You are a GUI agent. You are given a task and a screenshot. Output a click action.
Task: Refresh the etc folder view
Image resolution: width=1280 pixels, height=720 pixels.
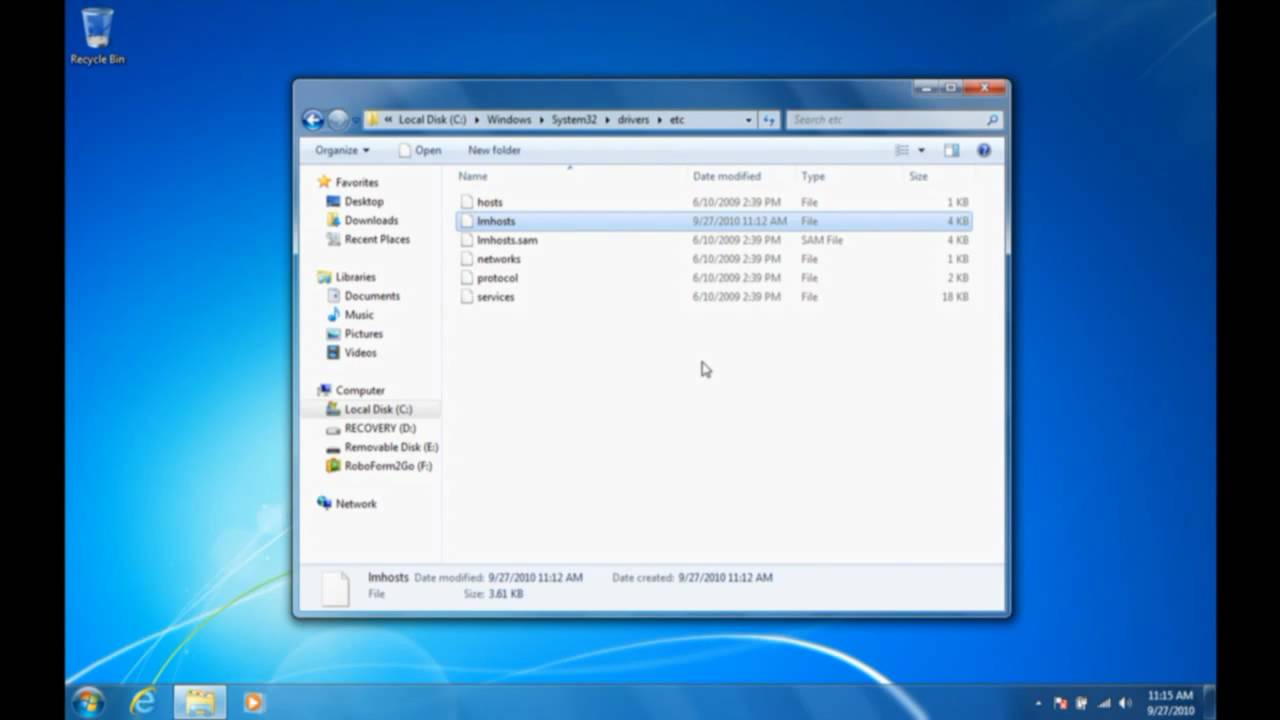[769, 120]
